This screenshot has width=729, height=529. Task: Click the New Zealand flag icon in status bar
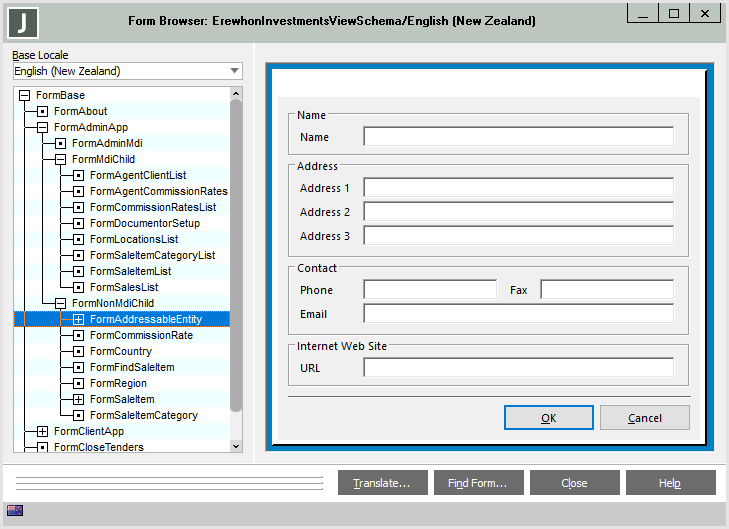coord(15,511)
